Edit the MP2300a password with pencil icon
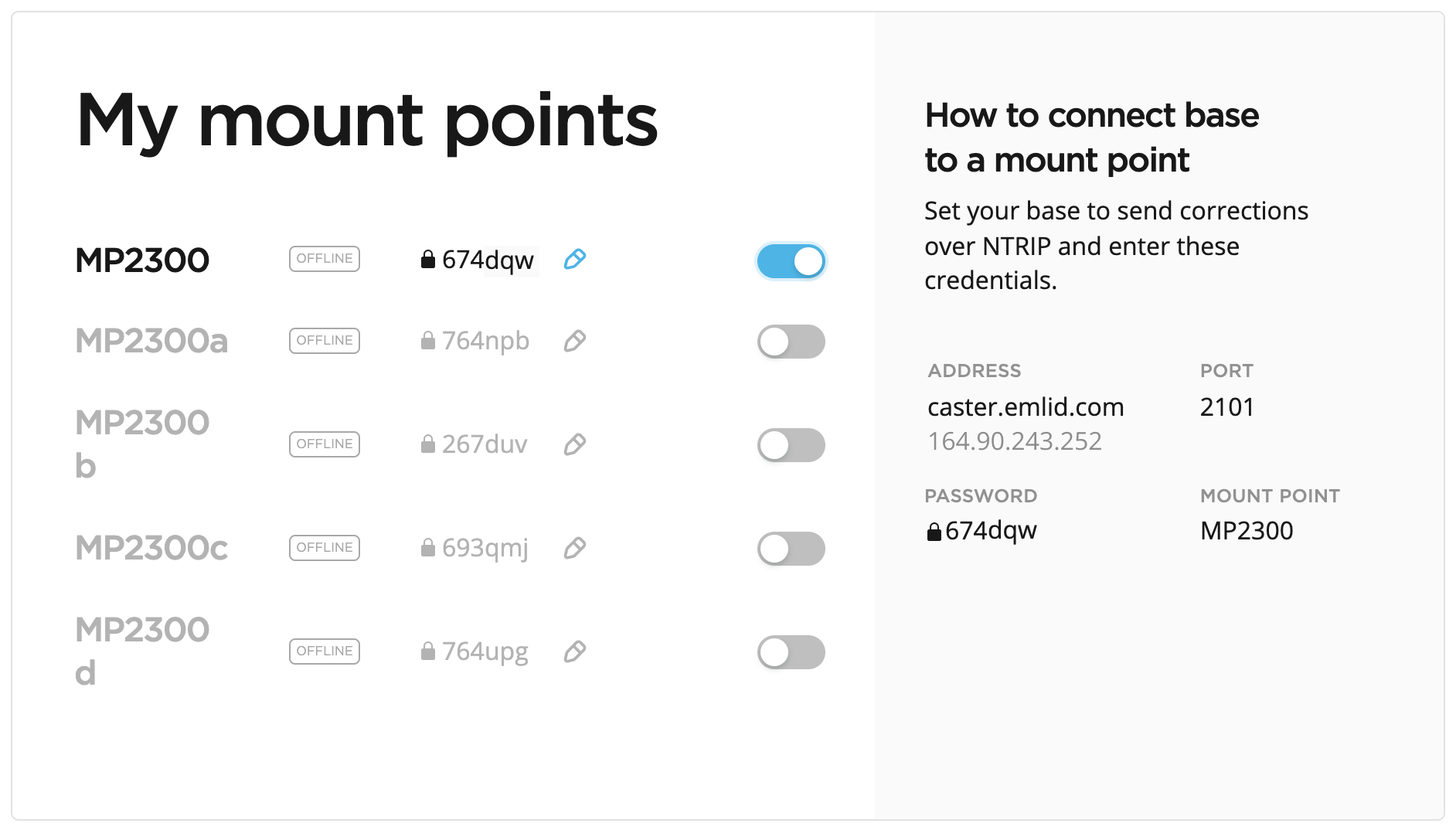 click(574, 342)
